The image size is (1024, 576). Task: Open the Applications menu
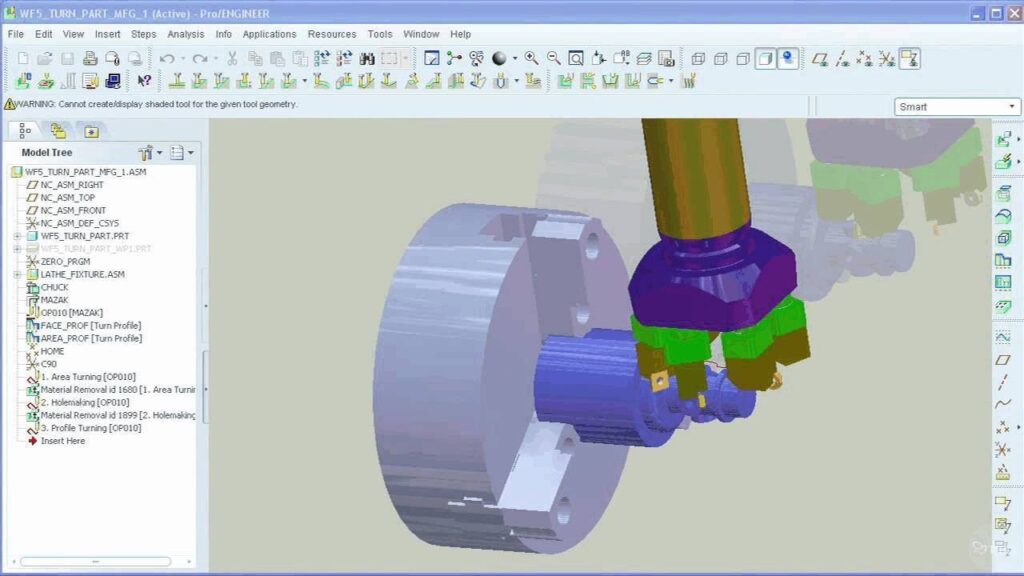(269, 34)
